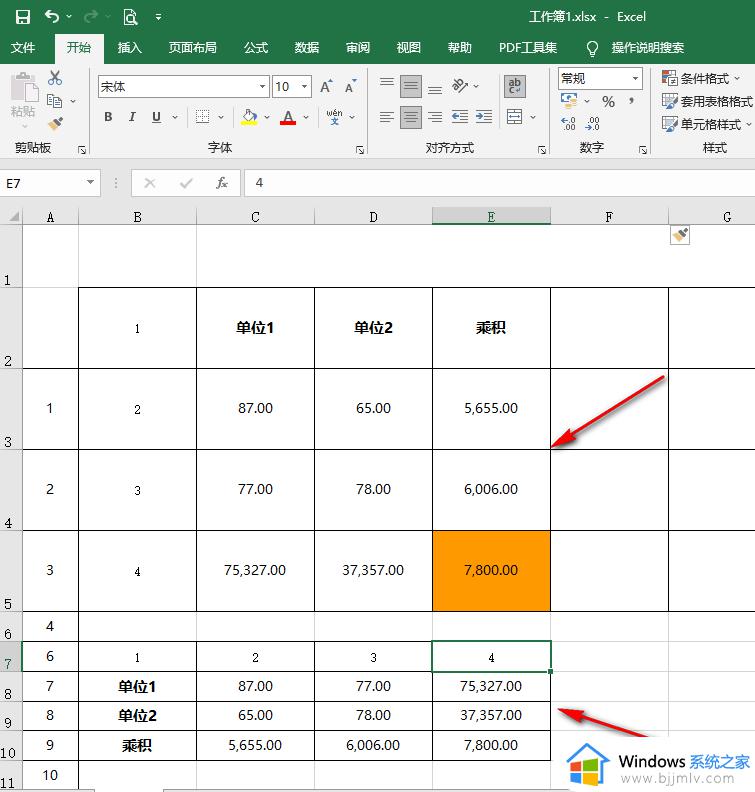Screen dimensions: 755x792
Task: Click the Copy icon
Action: (55, 101)
